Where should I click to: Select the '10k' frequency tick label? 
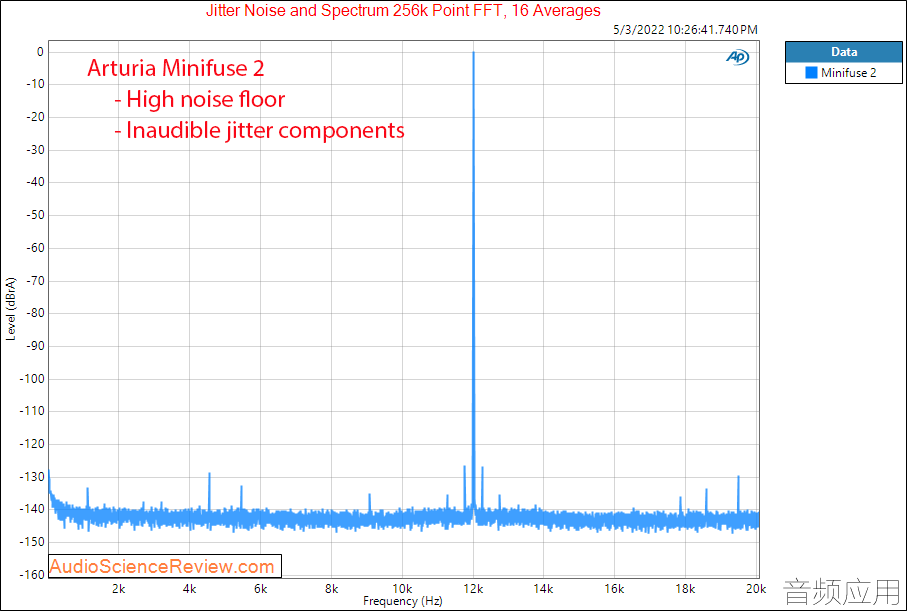403,589
